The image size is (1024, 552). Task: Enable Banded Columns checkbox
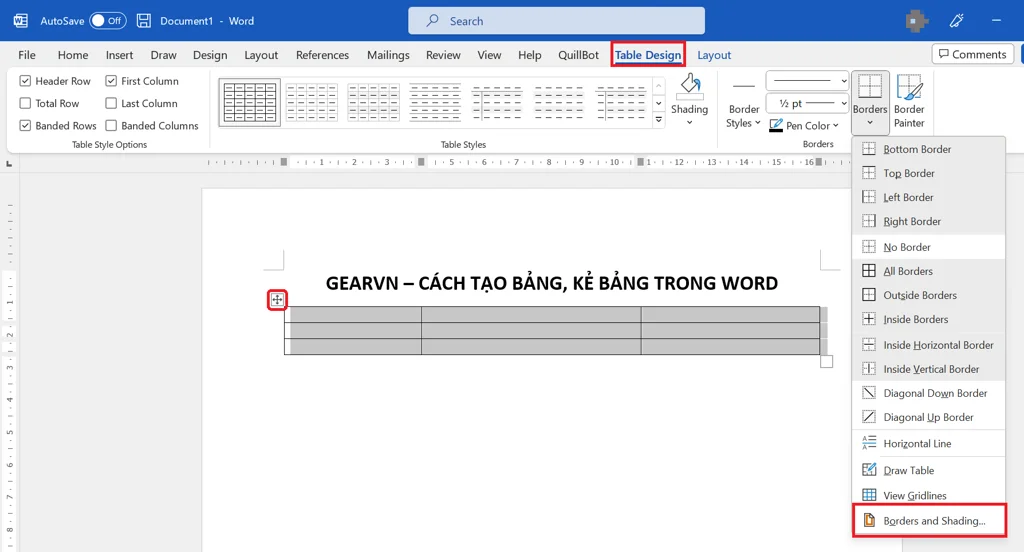coord(111,125)
